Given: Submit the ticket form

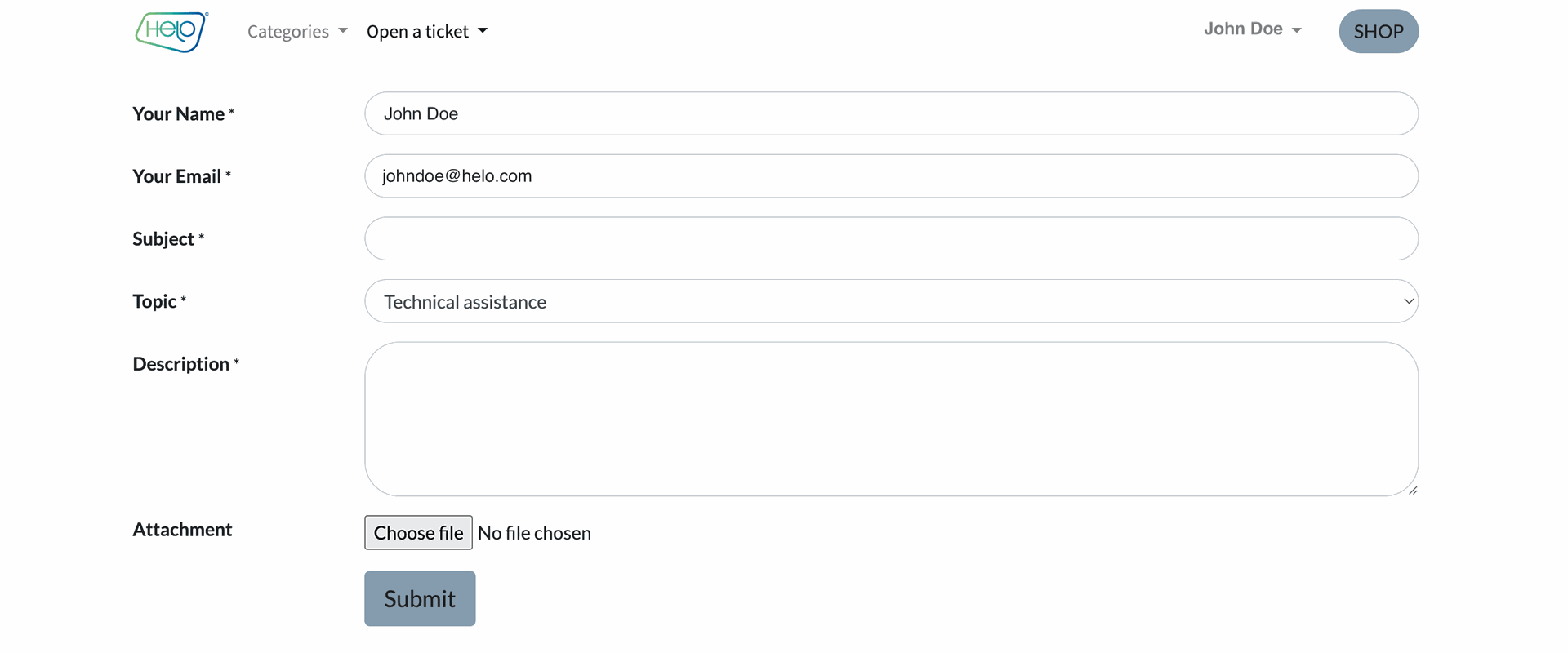Looking at the screenshot, I should 420,598.
